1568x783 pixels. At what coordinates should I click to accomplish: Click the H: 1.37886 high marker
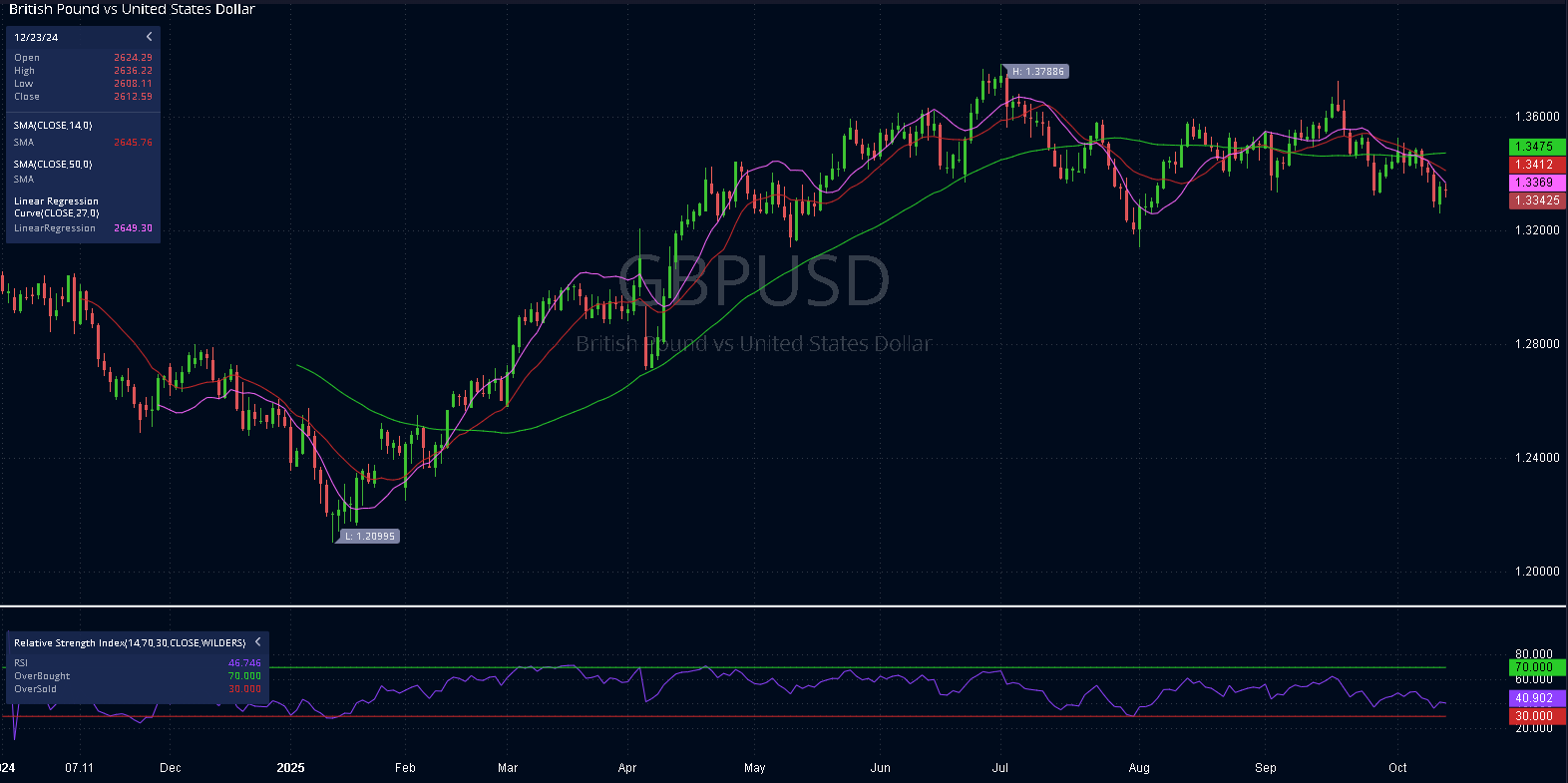pyautogui.click(x=1037, y=72)
